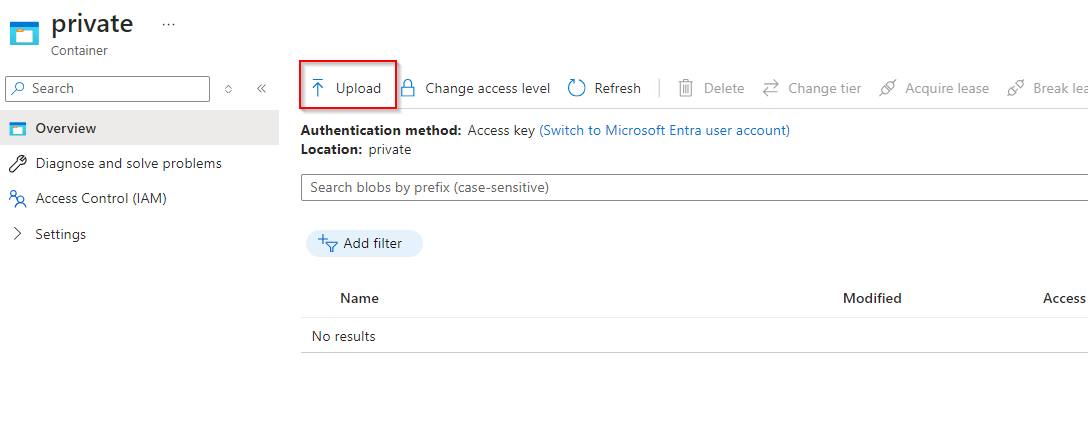
Task: Expand the Settings section
Action: click(60, 234)
